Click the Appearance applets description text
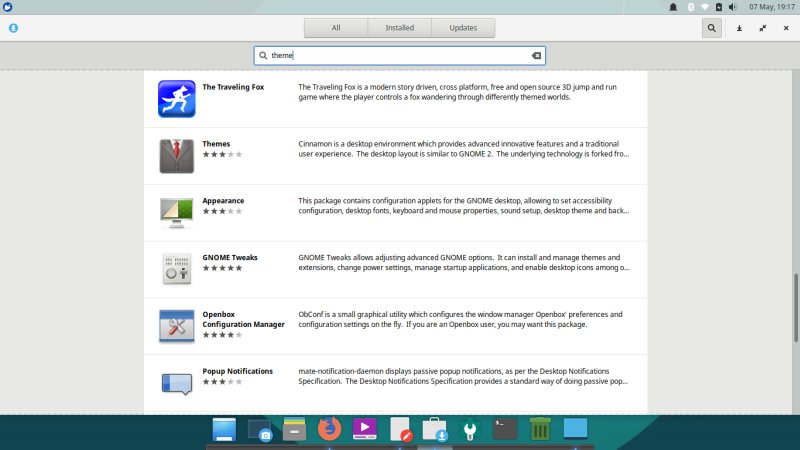Viewport: 800px width, 450px height. (464, 206)
